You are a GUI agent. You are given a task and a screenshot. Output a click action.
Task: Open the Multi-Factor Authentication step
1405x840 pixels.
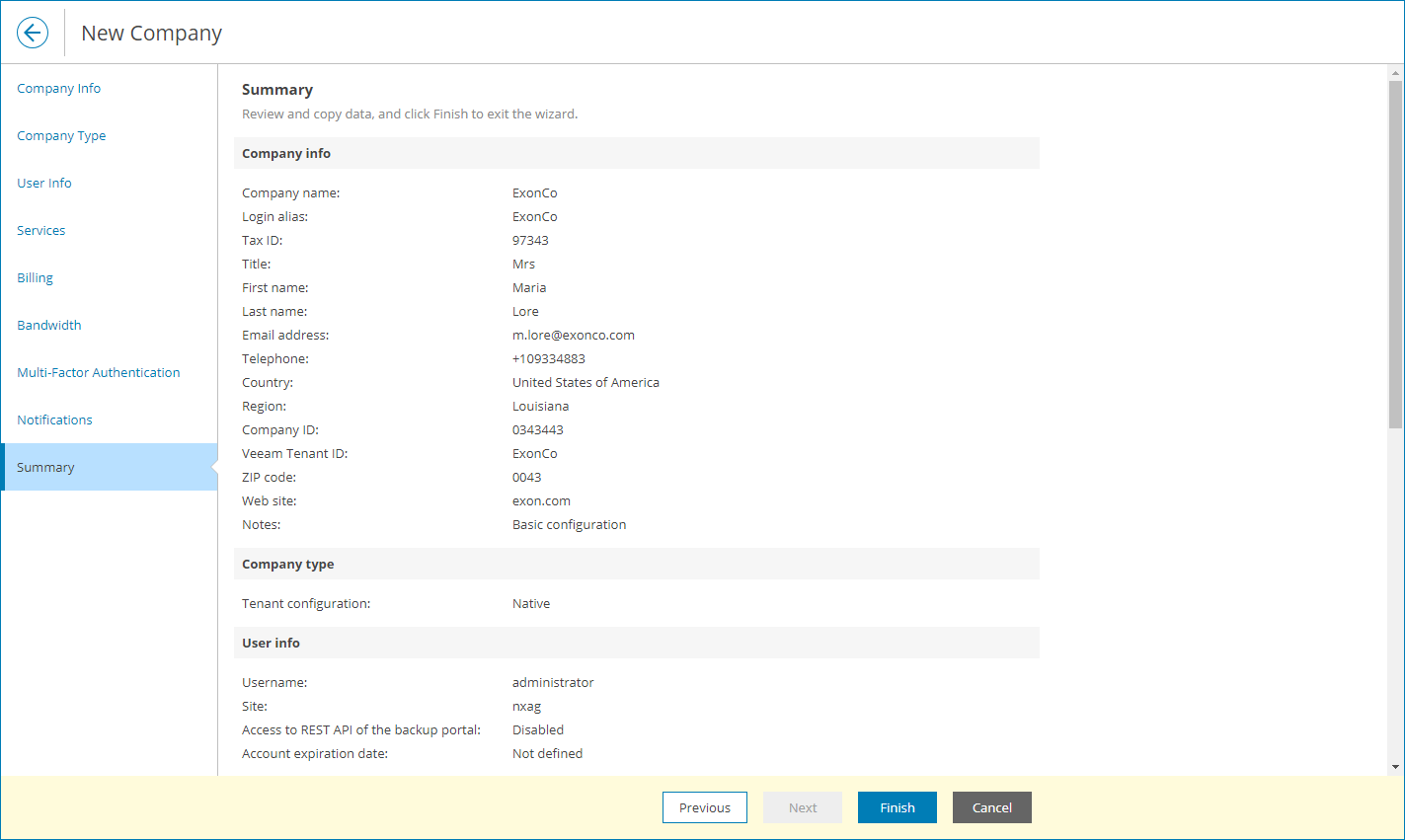point(98,372)
